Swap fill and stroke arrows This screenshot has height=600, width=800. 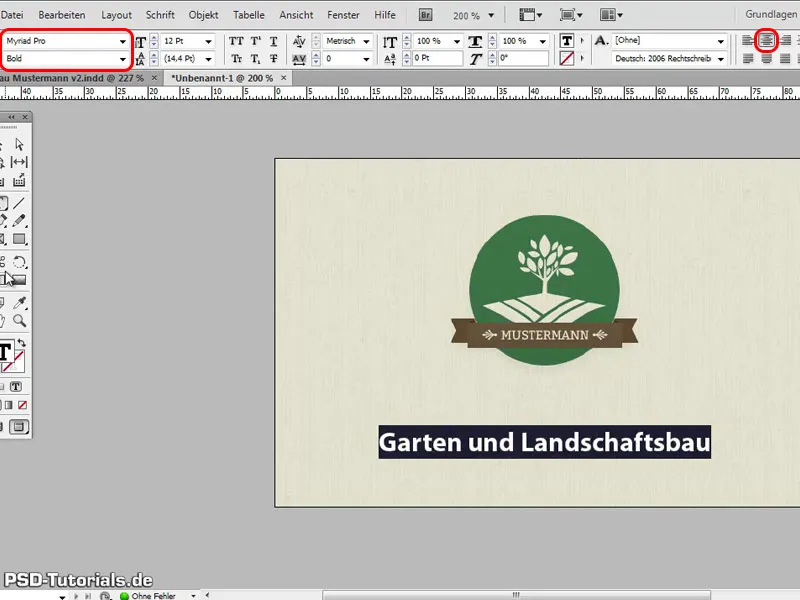[21, 343]
